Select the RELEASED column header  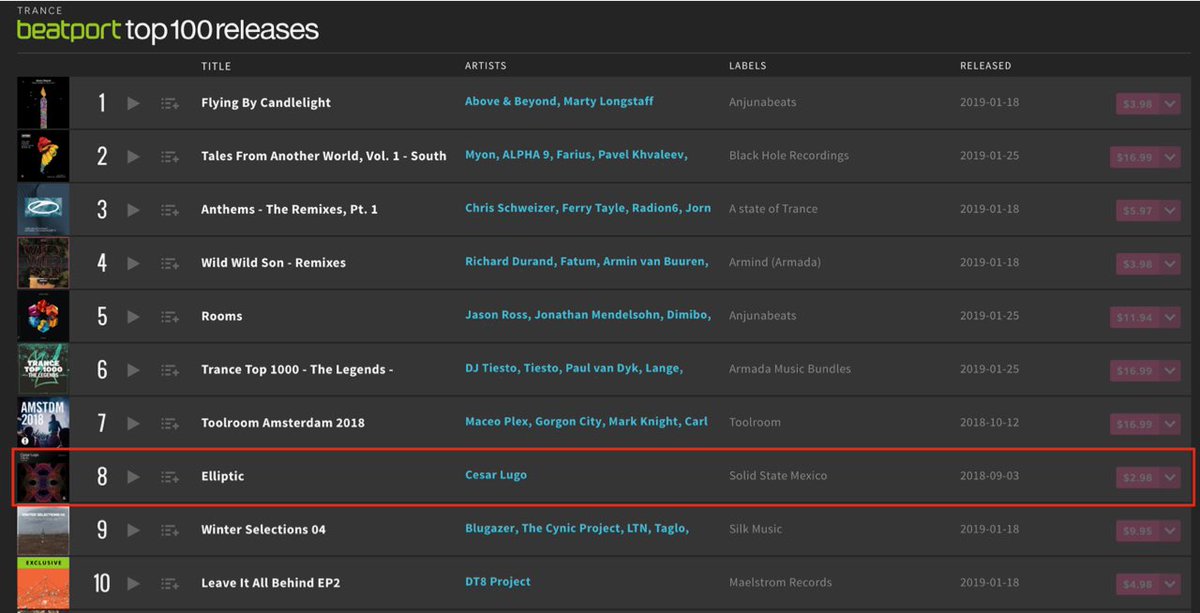click(x=986, y=66)
